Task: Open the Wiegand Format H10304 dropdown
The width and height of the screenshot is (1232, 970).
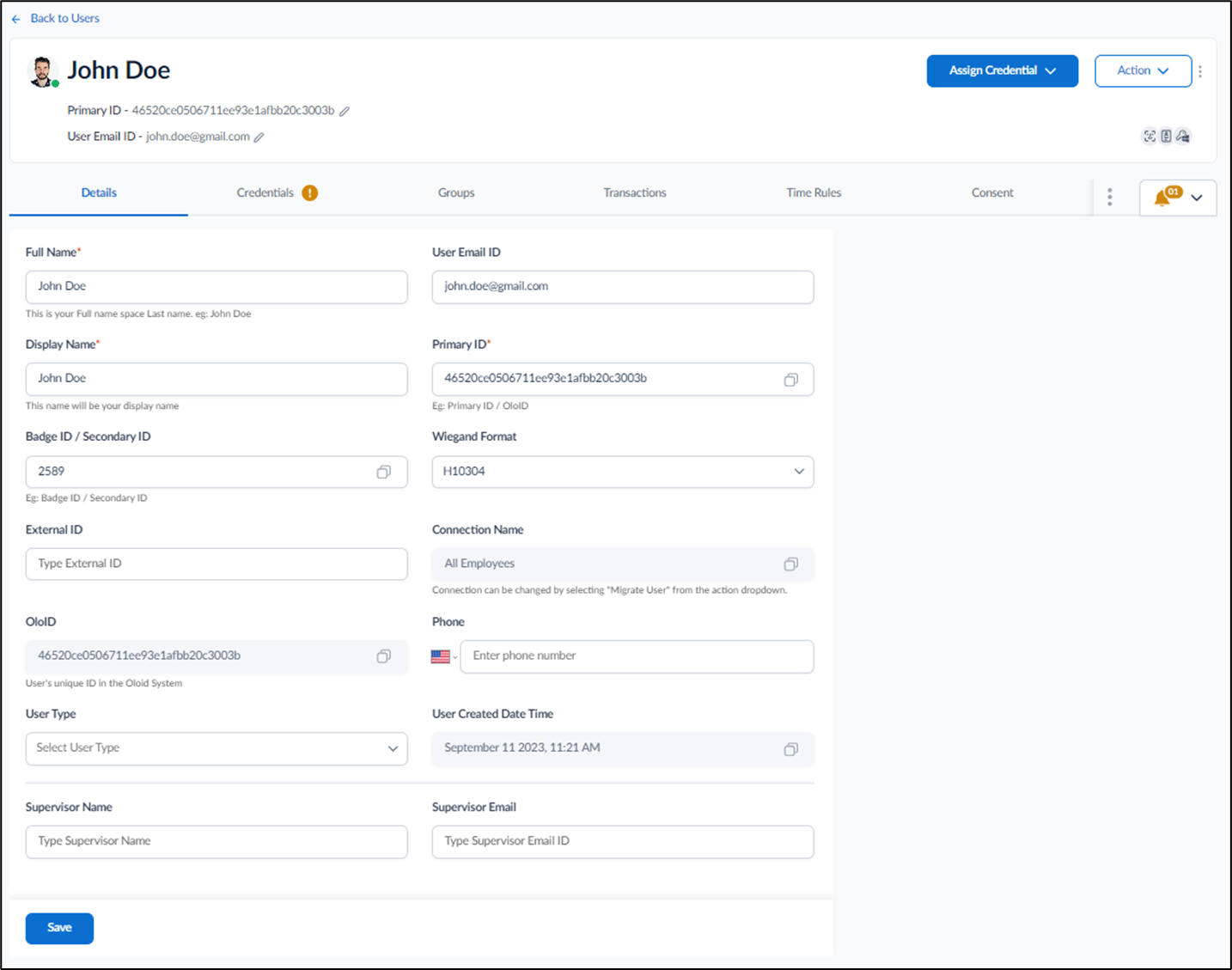Action: (623, 472)
